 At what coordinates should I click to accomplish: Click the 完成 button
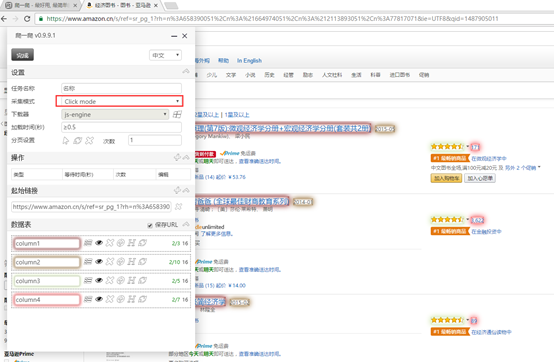(x=23, y=55)
